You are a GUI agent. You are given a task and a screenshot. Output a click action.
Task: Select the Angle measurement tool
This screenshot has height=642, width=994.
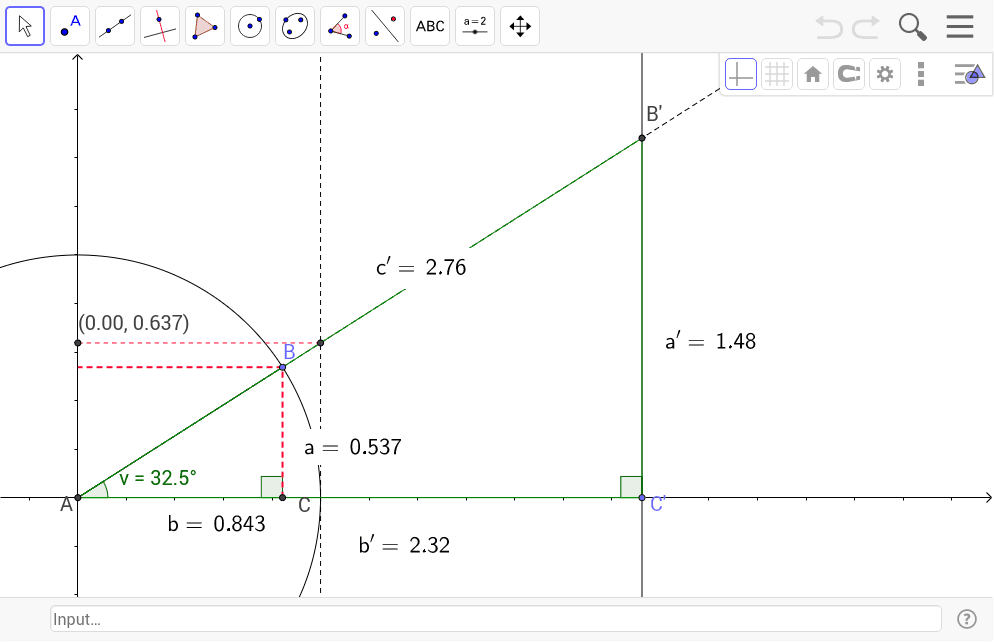pyautogui.click(x=340, y=26)
